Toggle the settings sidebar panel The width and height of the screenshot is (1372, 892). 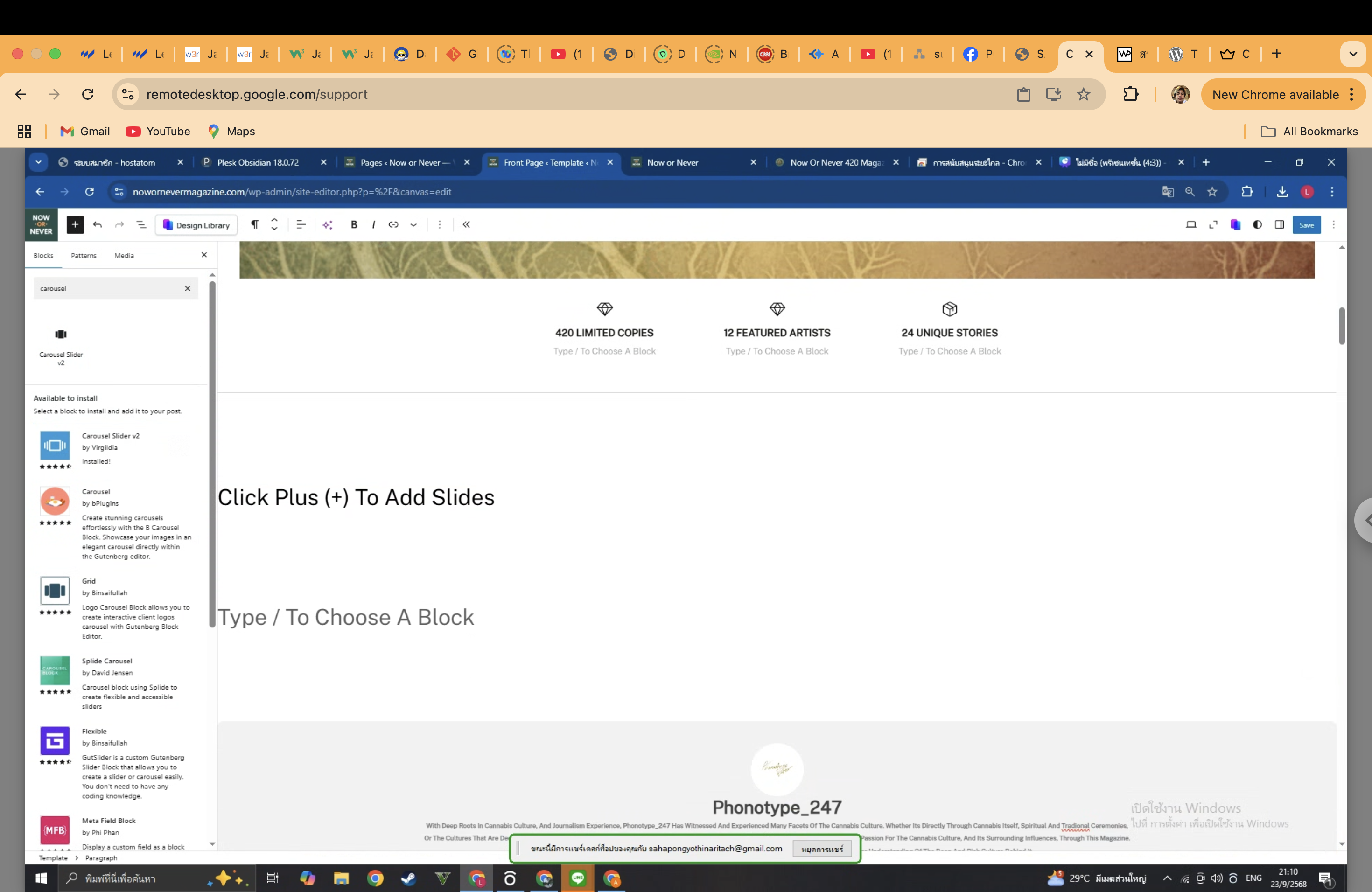(x=1279, y=225)
